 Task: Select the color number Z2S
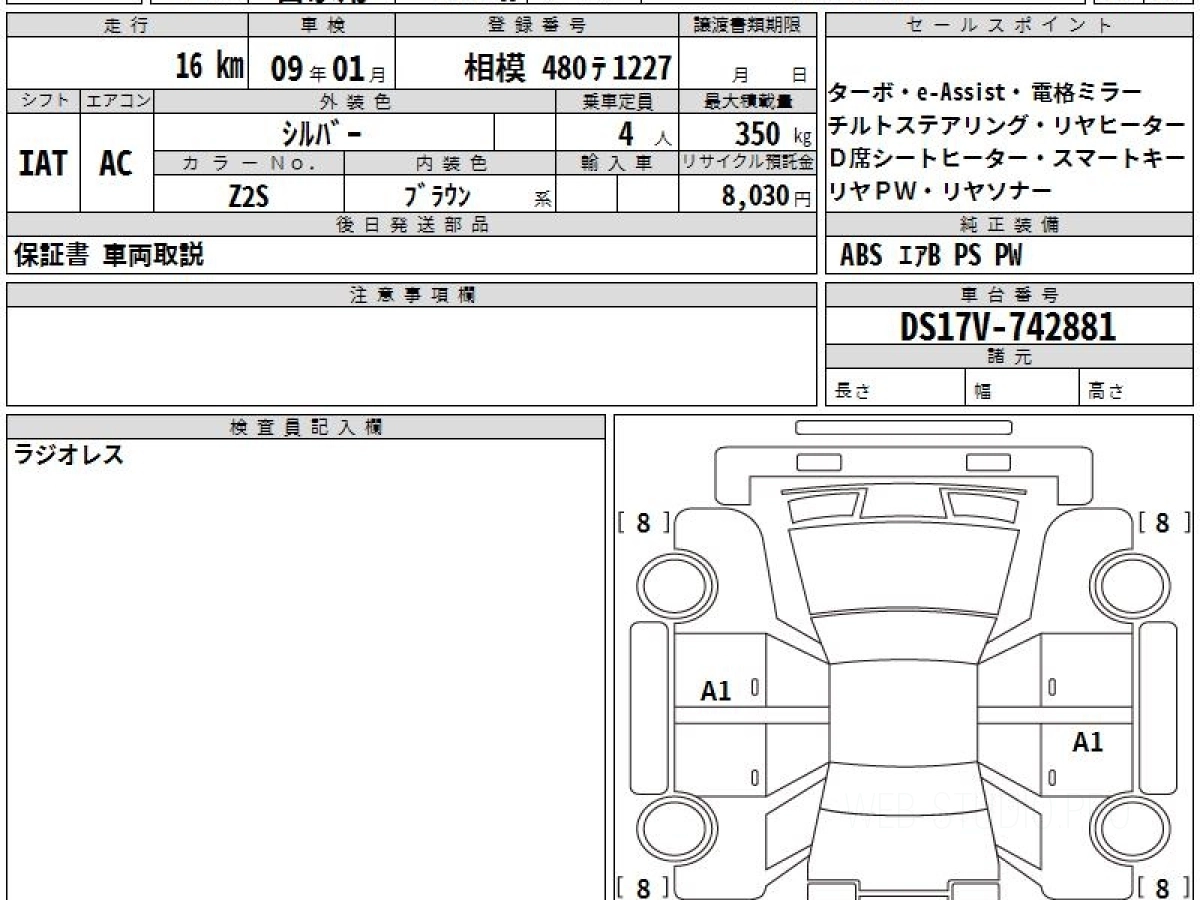pos(248,195)
